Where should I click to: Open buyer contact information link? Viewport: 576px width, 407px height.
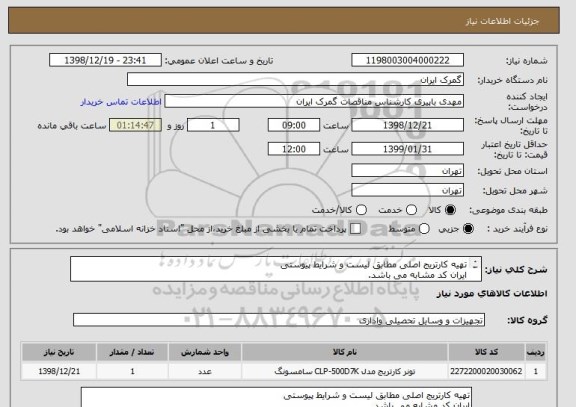point(121,102)
